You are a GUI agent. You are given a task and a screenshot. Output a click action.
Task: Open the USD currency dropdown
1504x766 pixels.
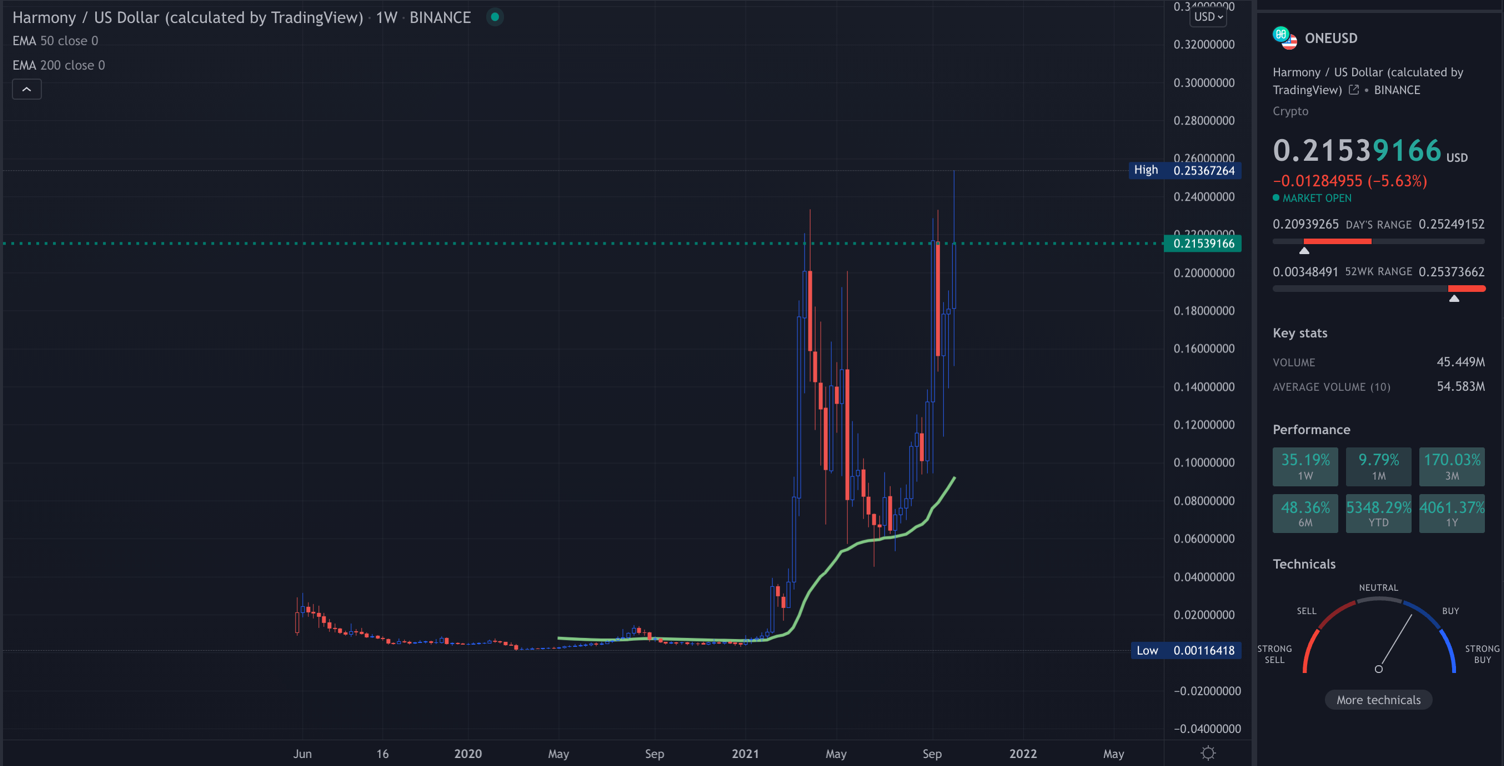pyautogui.click(x=1208, y=17)
